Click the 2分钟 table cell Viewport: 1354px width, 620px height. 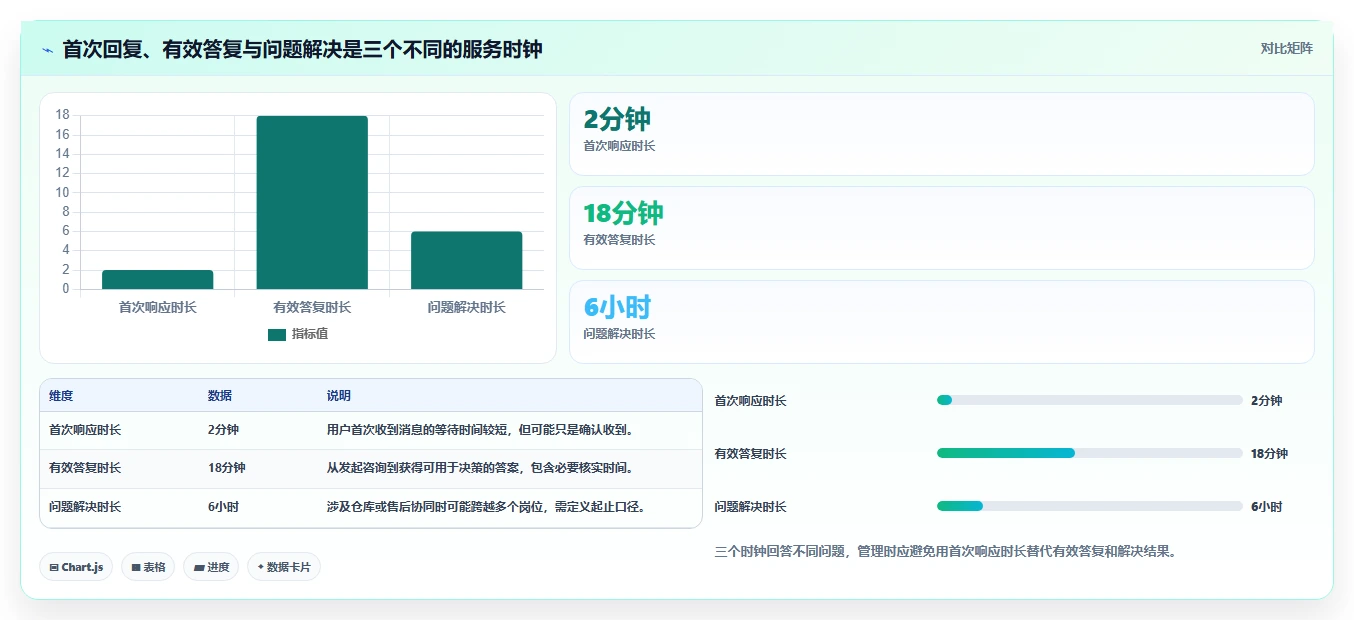tap(223, 430)
